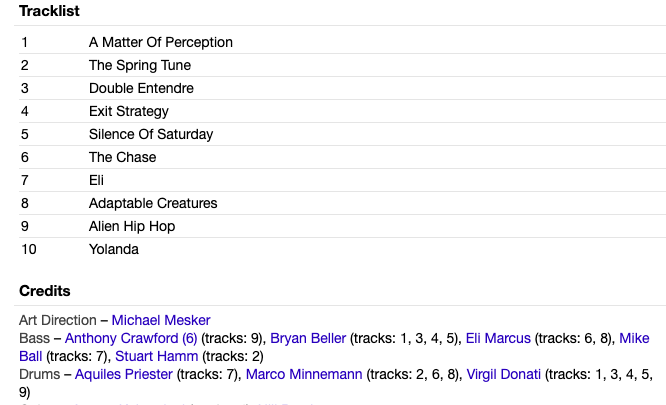Open the Michael Mesker artist link
Viewport: 666px width, 405px height.
[161, 320]
